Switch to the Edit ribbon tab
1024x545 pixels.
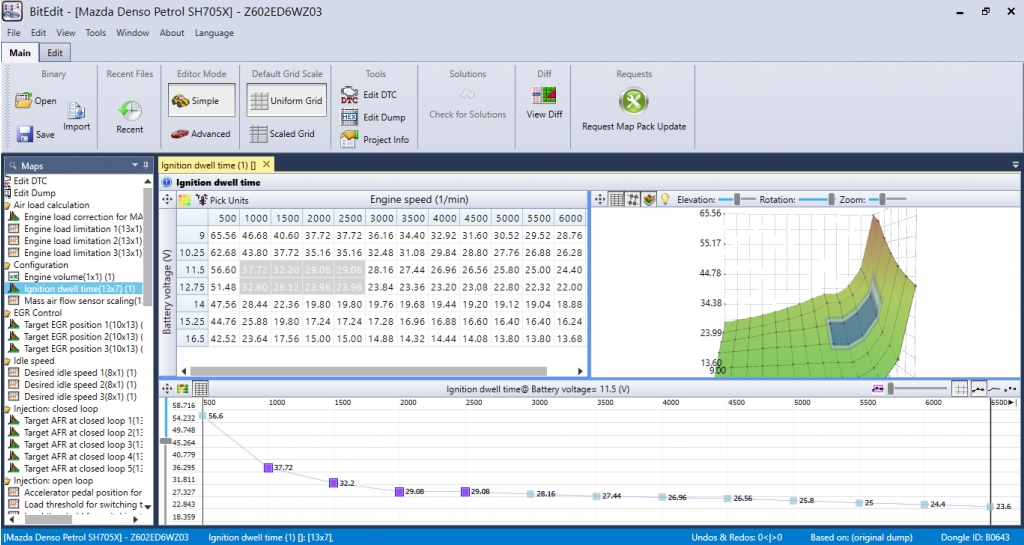point(55,53)
